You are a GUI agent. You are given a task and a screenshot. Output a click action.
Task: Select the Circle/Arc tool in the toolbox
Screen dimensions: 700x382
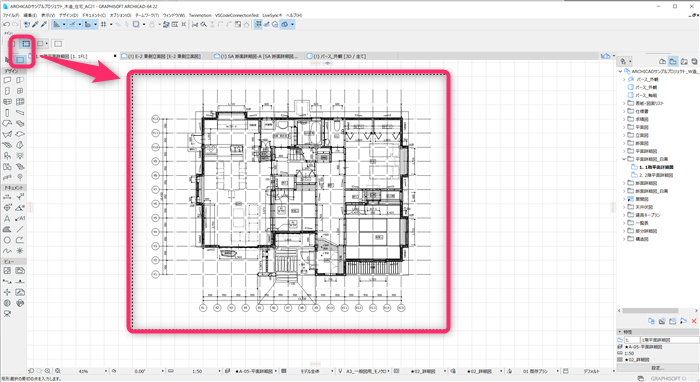pos(7,240)
